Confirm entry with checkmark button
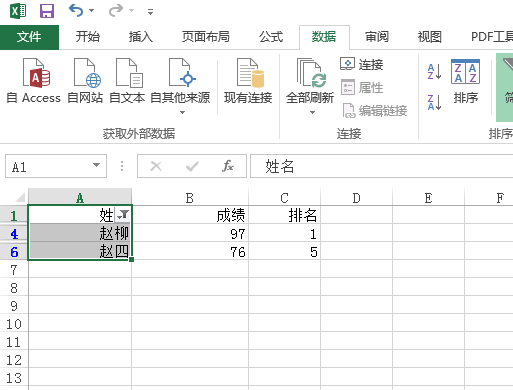Screen dimensions: 513x390 (192, 166)
